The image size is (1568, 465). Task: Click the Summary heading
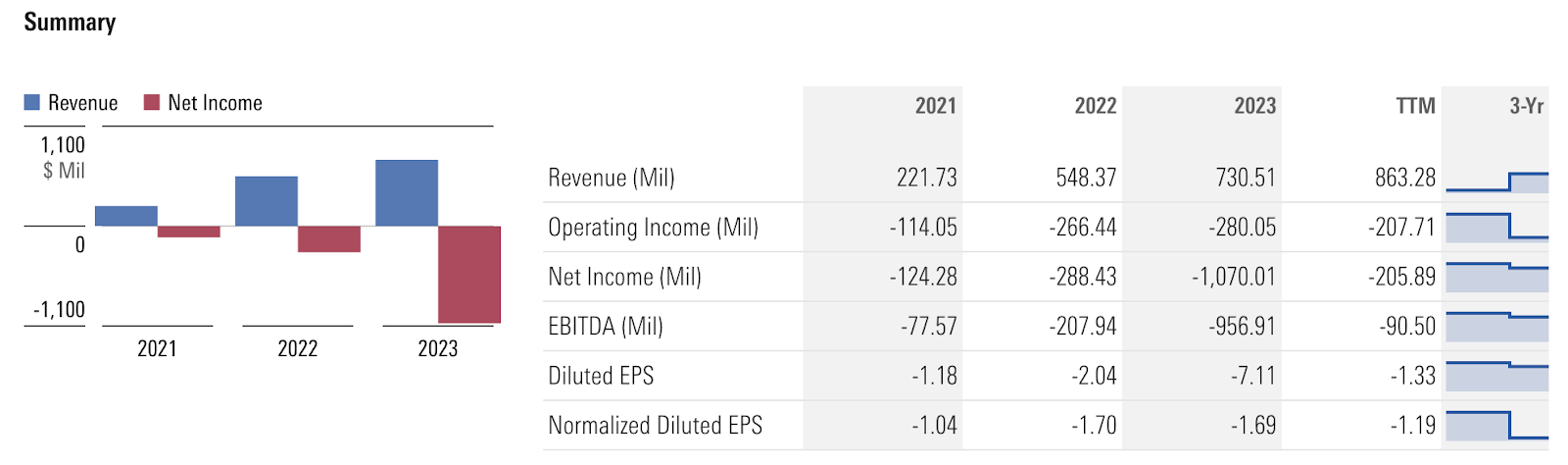tap(70, 22)
